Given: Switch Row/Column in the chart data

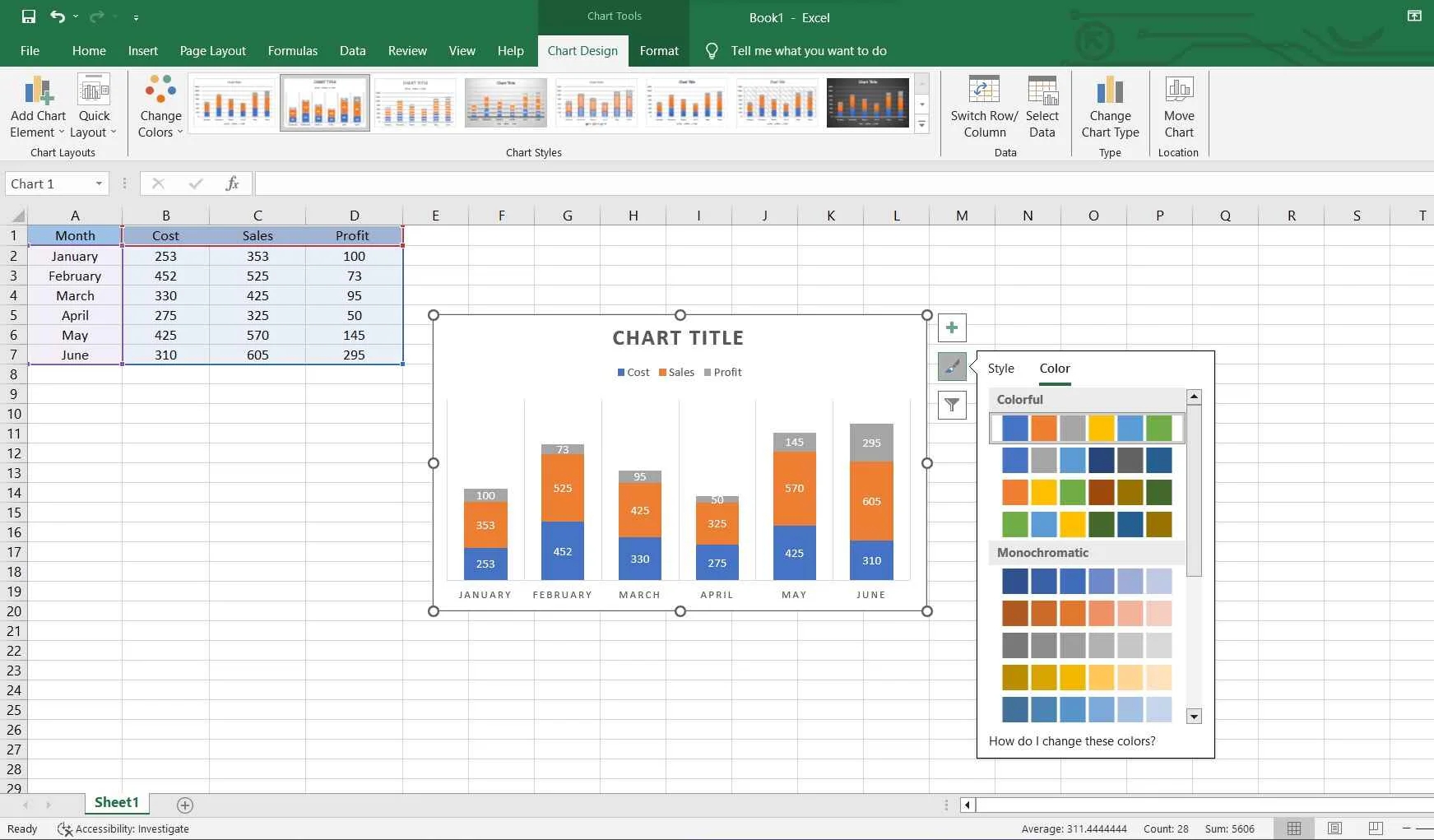Looking at the screenshot, I should (x=982, y=105).
